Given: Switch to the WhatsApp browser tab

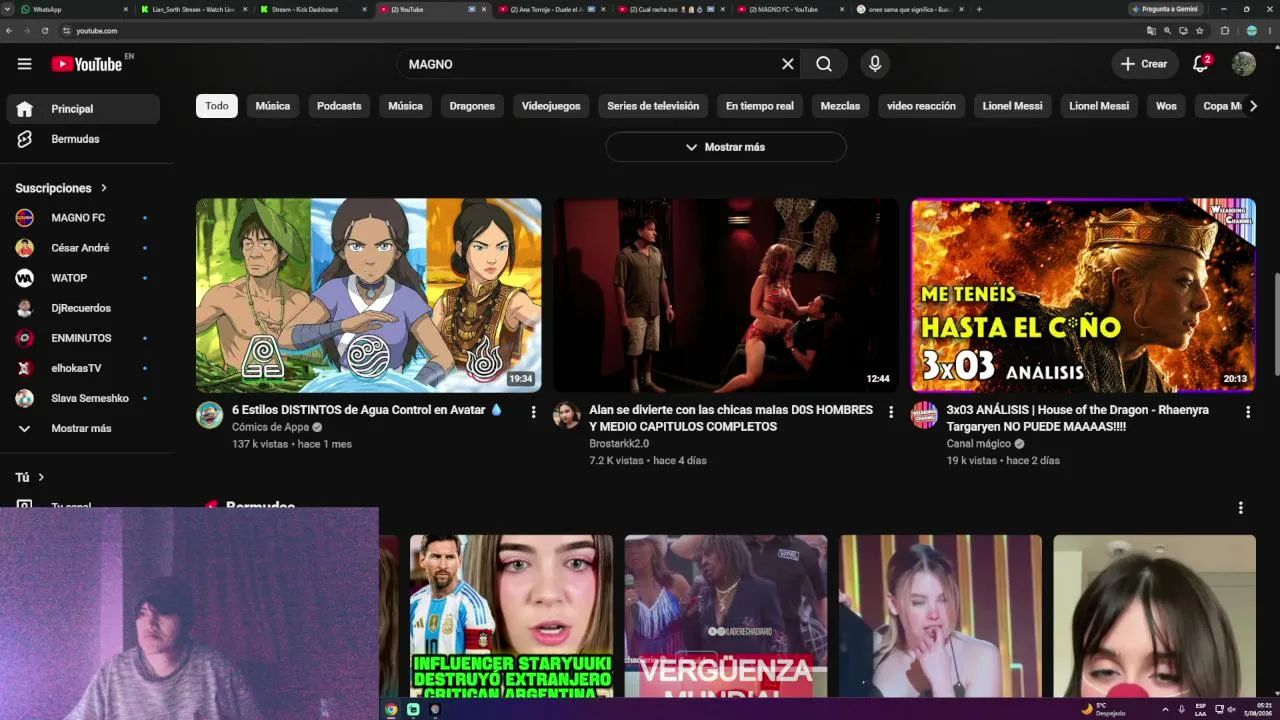Looking at the screenshot, I should tap(74, 9).
